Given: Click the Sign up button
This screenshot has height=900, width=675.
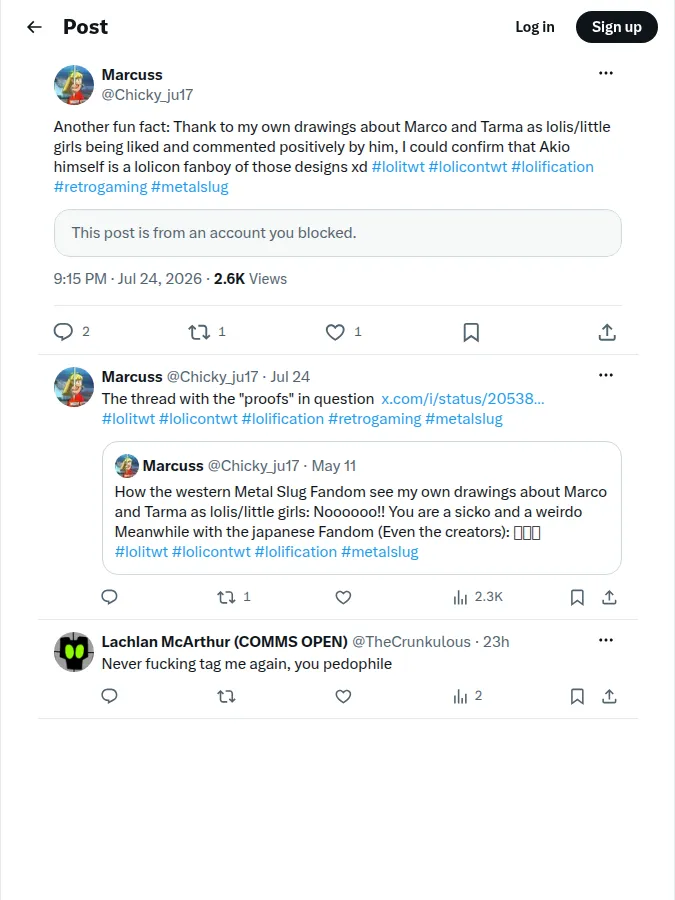Looking at the screenshot, I should pyautogui.click(x=616, y=27).
